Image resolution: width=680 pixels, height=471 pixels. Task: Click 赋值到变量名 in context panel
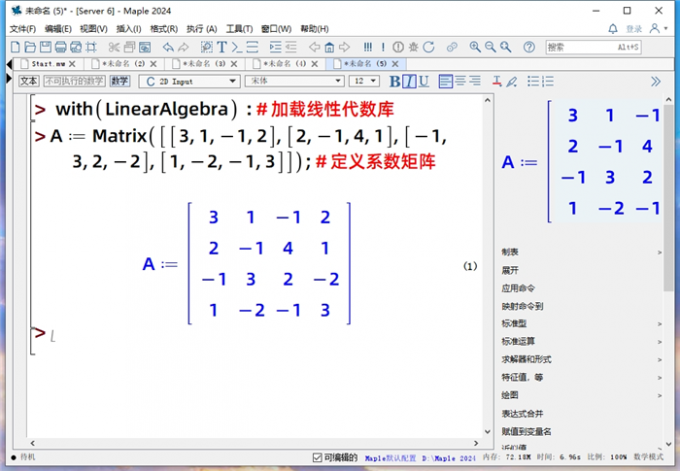(x=528, y=431)
